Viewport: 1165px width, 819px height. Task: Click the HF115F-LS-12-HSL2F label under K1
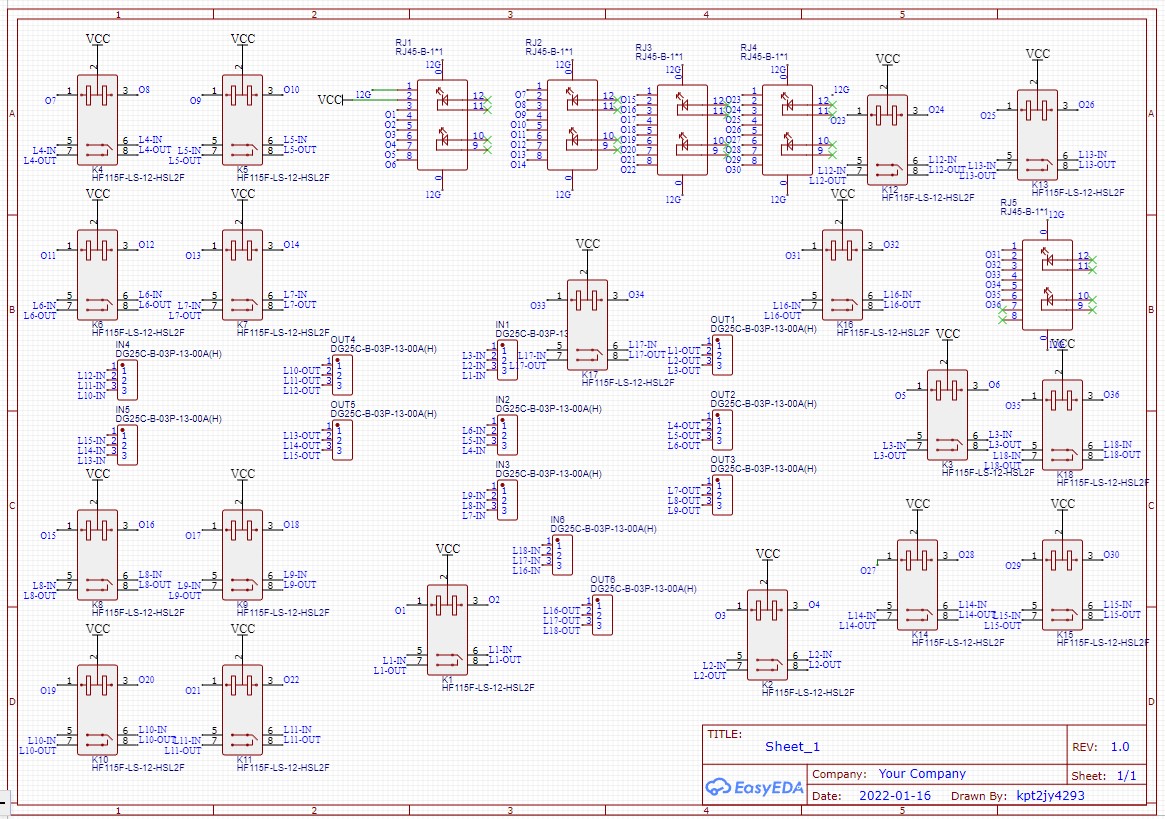coord(487,688)
